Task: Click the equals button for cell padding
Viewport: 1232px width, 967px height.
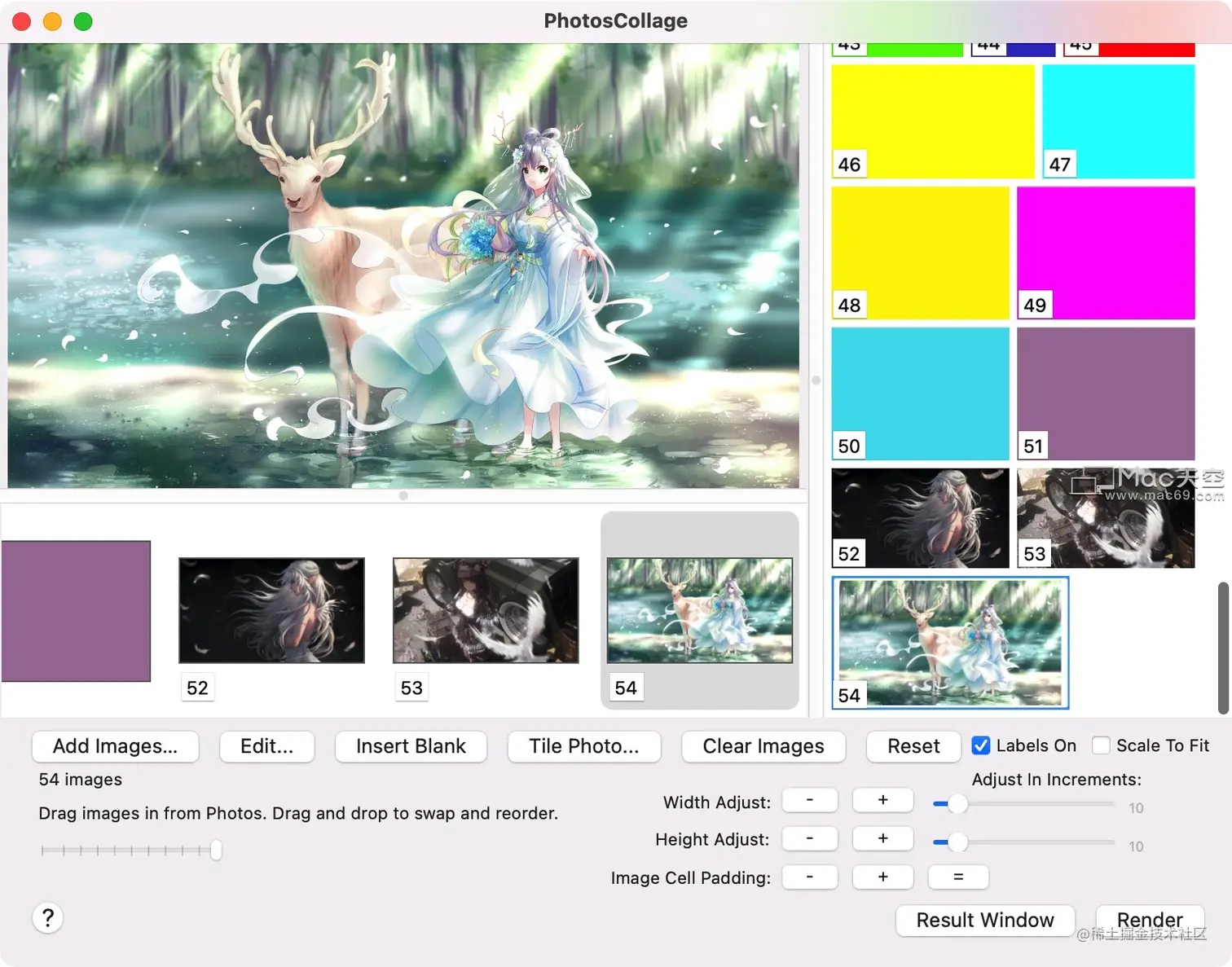Action: click(x=958, y=877)
